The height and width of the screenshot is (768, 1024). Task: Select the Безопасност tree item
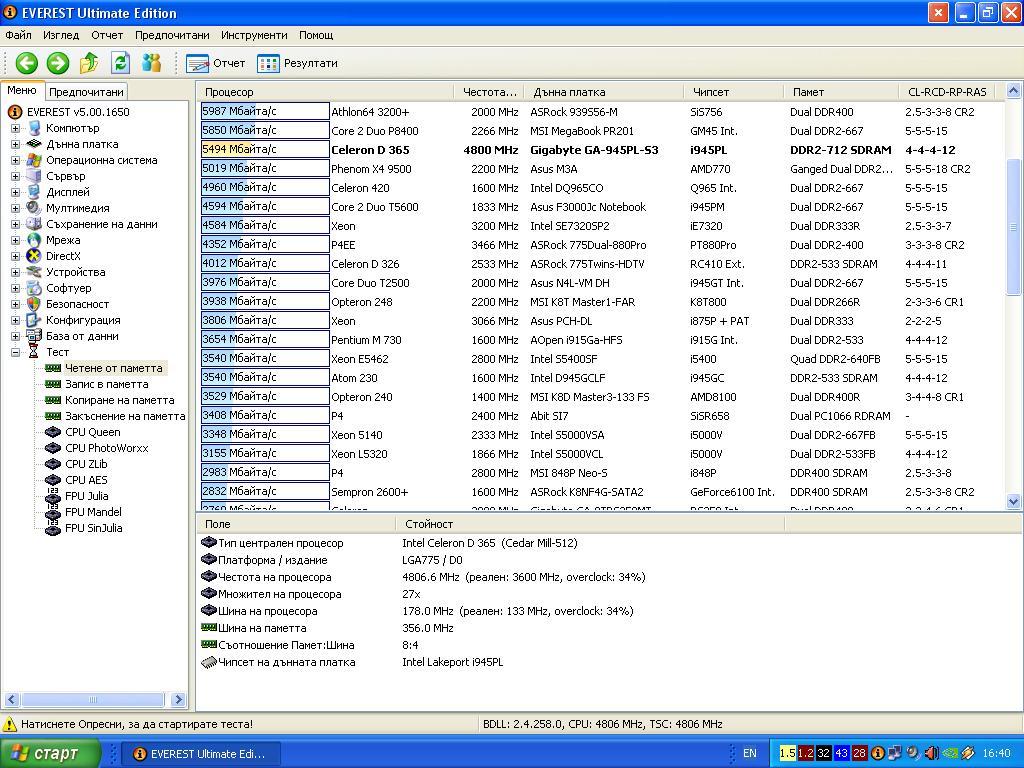(x=77, y=304)
